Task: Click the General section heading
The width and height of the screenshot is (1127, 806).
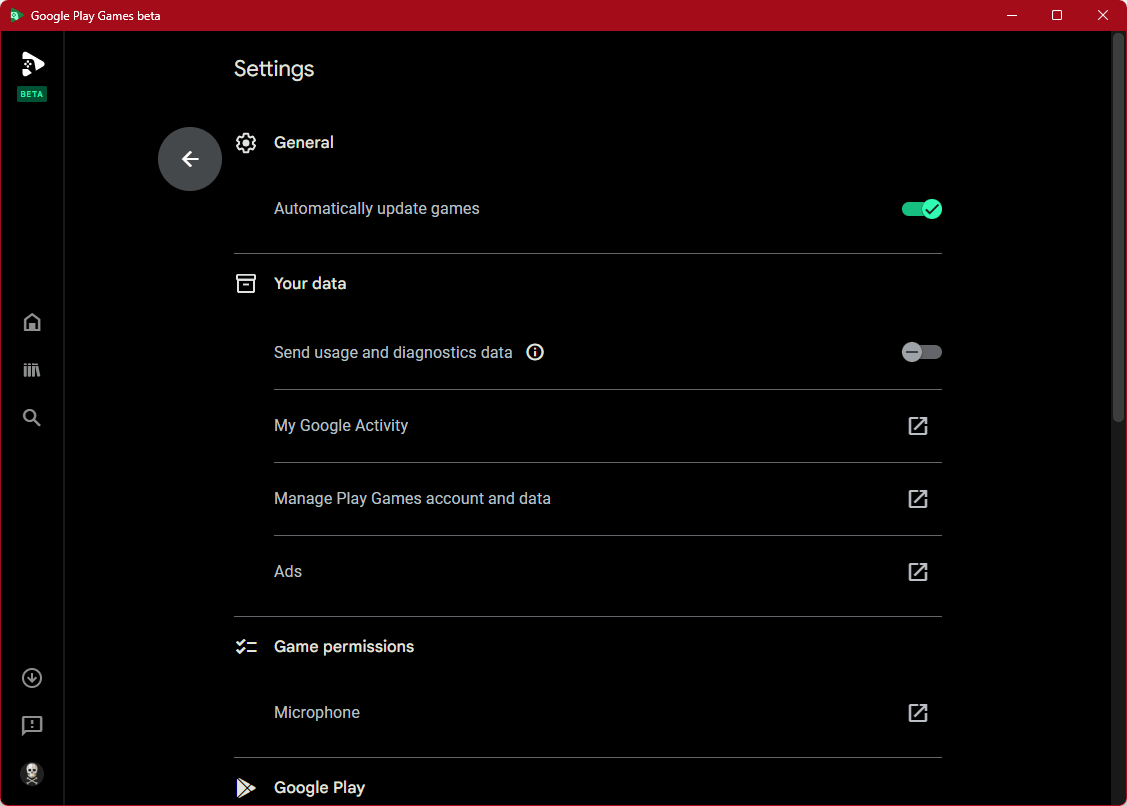Action: click(x=304, y=143)
